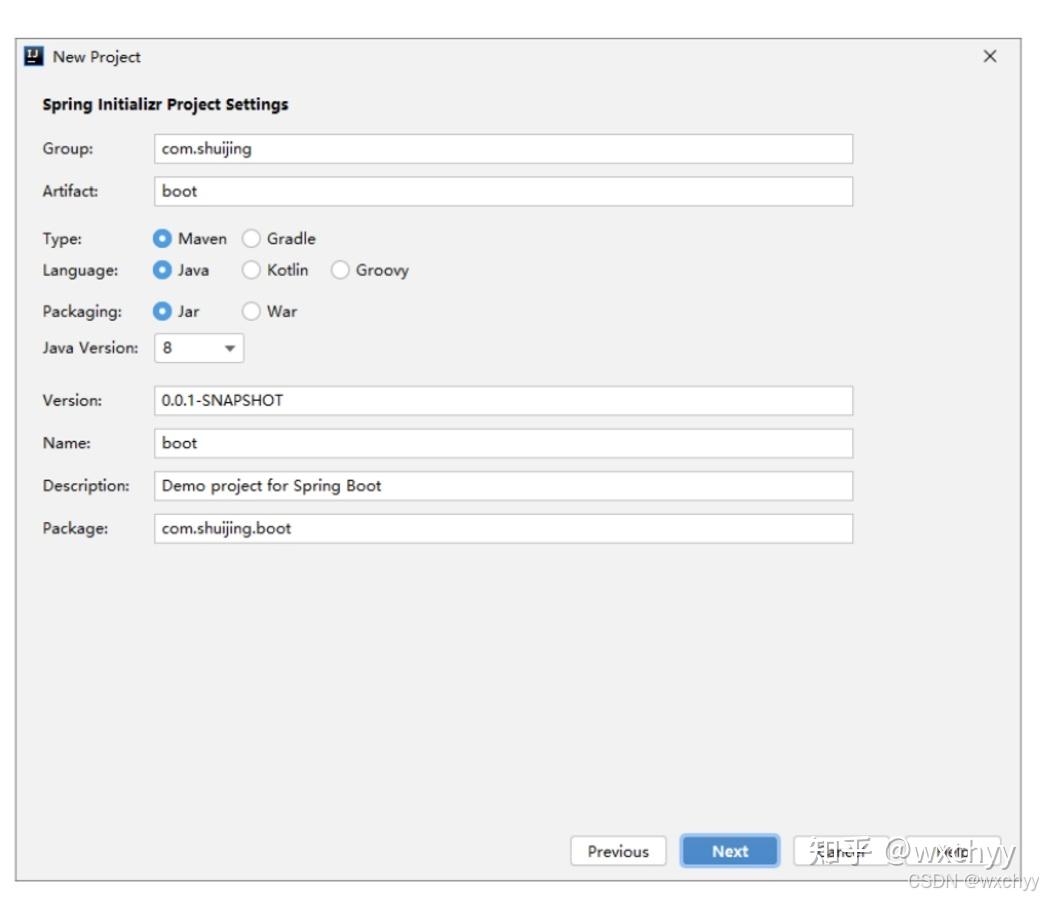This screenshot has width=1043, height=899.
Task: Close the New Project dialog
Action: pos(989,57)
